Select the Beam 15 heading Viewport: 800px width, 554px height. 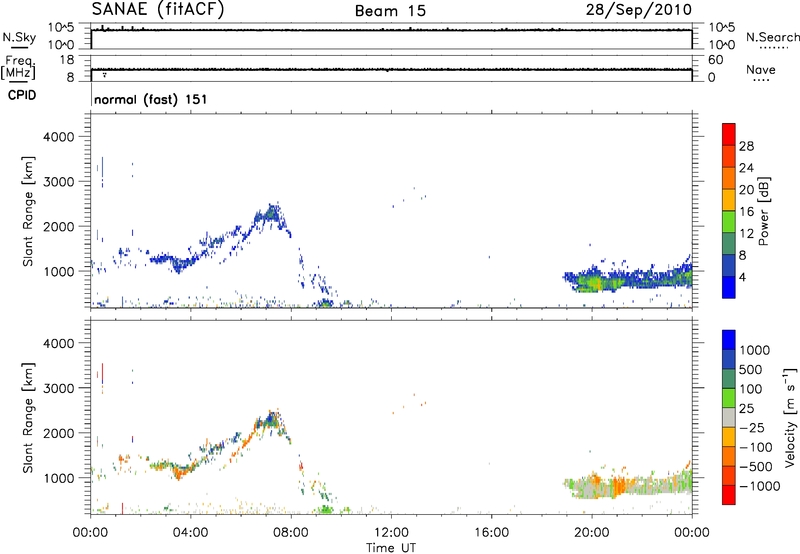(x=390, y=11)
